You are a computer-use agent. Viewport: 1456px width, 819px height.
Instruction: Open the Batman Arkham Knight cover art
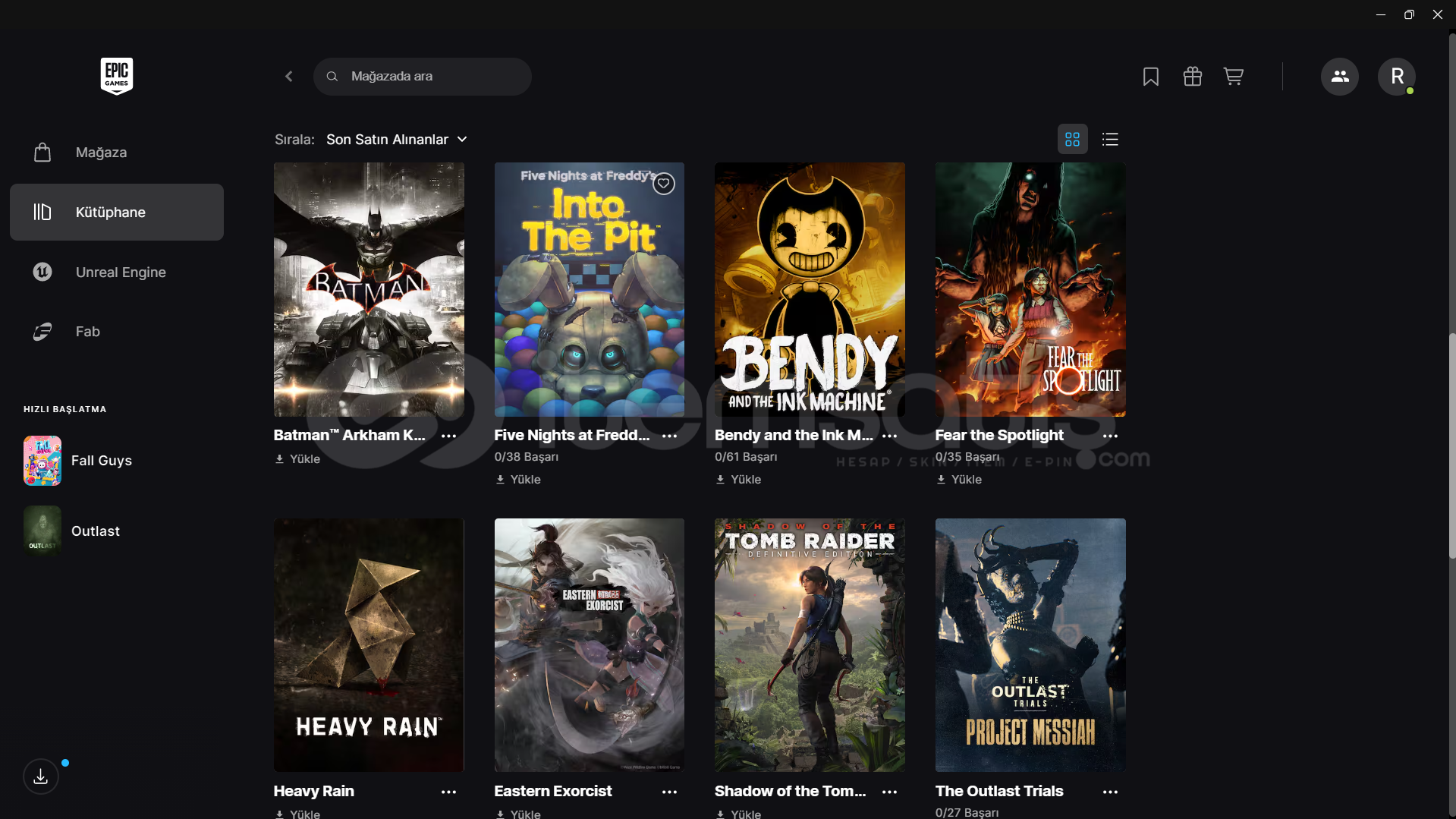[369, 289]
